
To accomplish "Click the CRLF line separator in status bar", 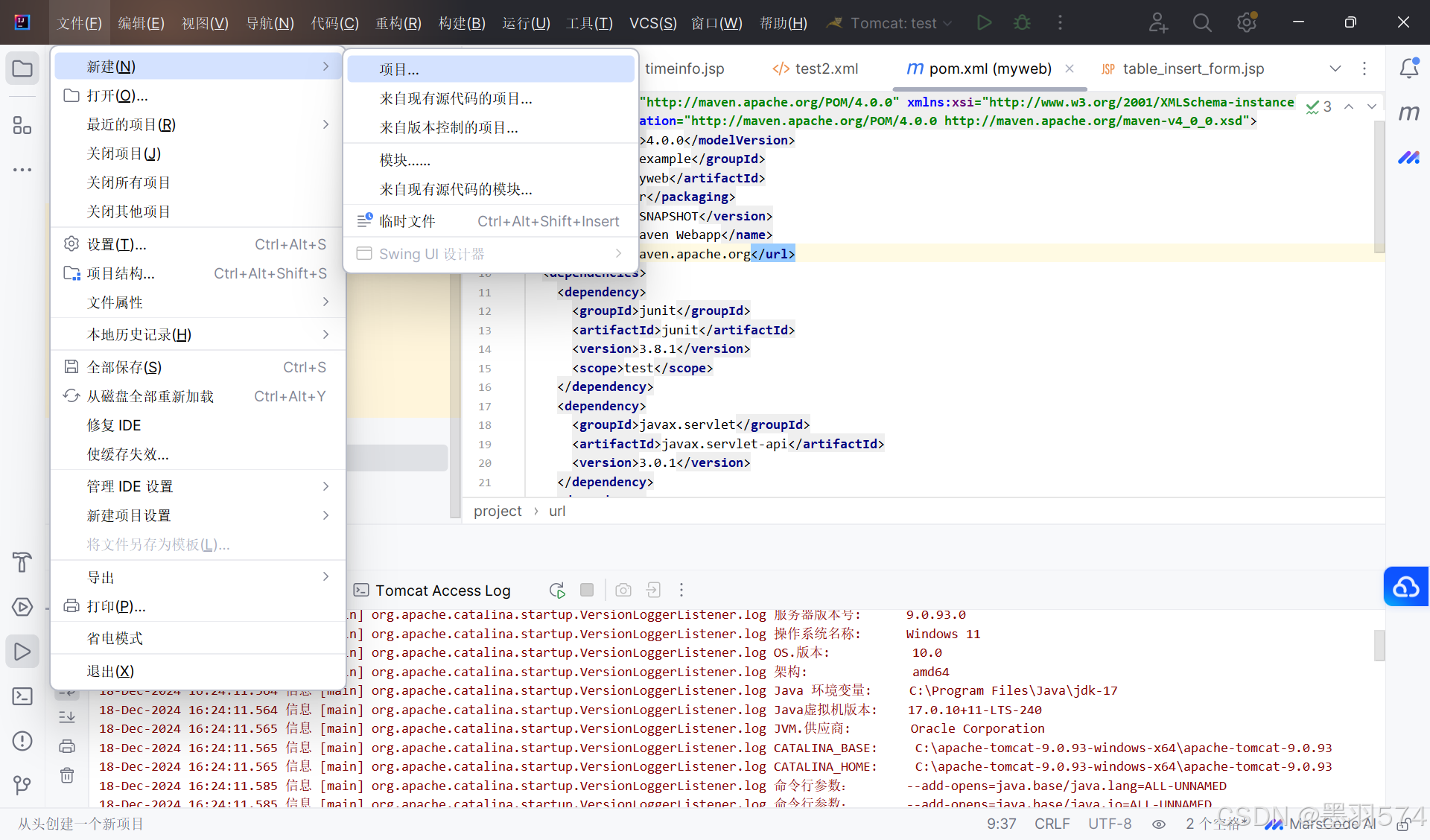I will click(1052, 824).
